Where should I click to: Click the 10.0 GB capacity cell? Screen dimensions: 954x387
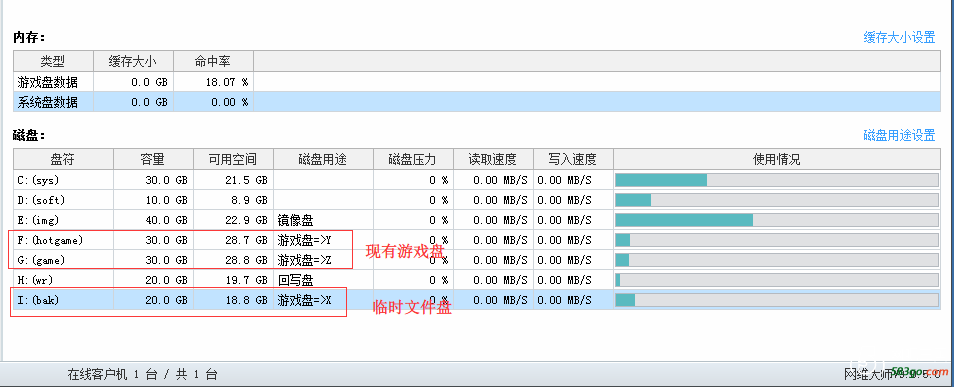click(153, 200)
